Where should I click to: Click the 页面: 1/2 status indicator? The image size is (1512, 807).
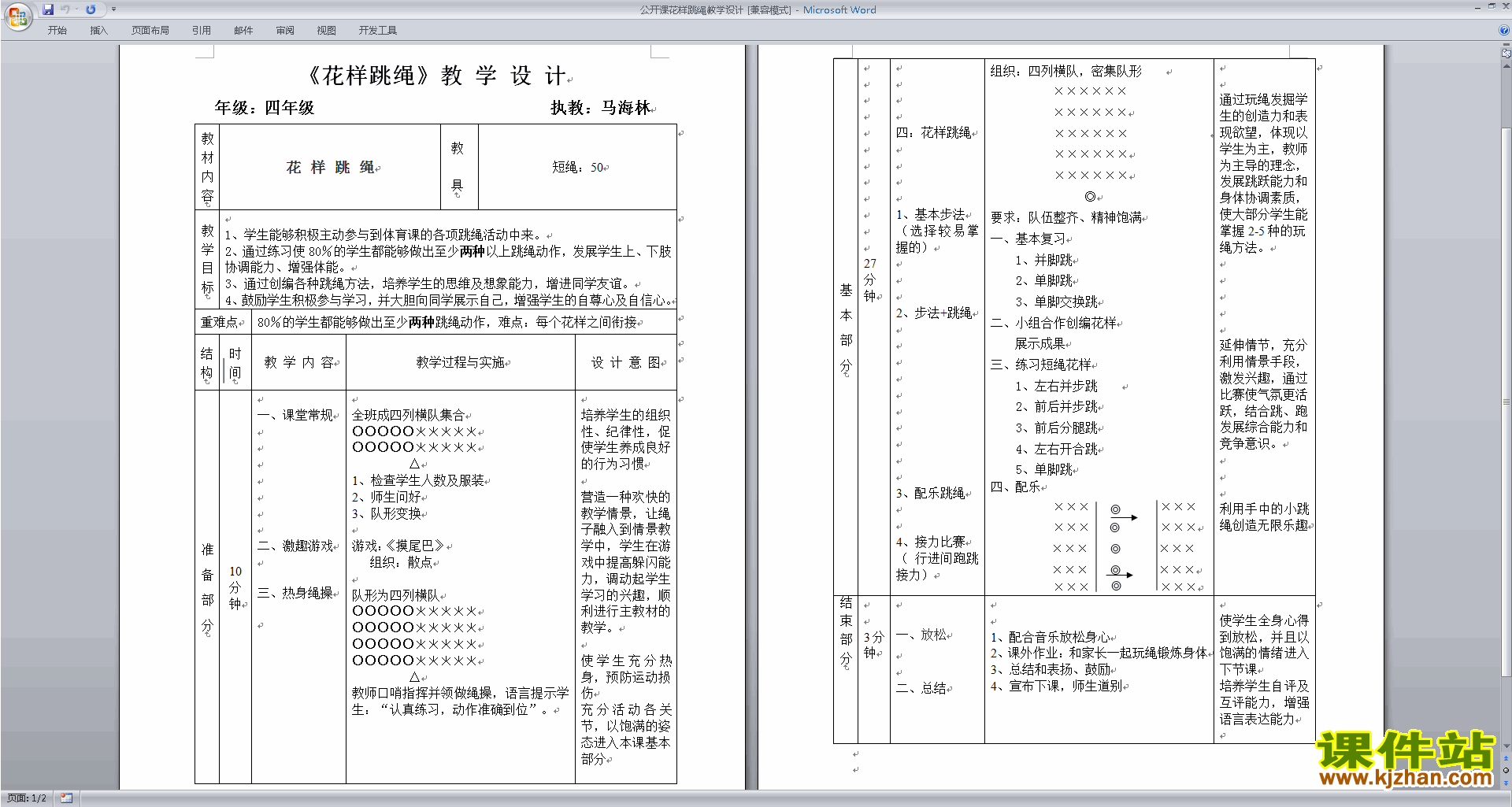(27, 798)
